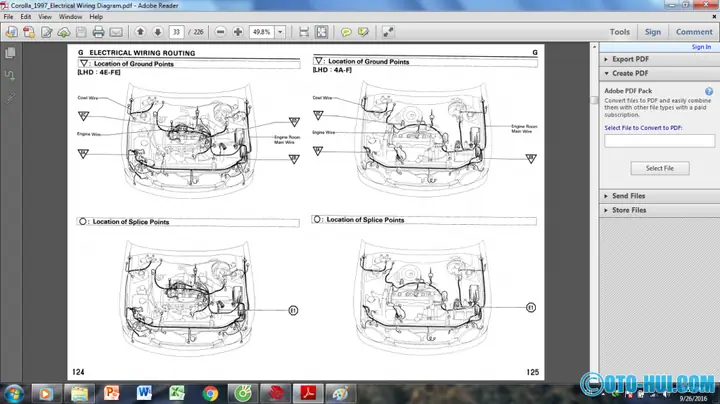Open the Edit menu
This screenshot has width=720, height=404.
coord(26,17)
